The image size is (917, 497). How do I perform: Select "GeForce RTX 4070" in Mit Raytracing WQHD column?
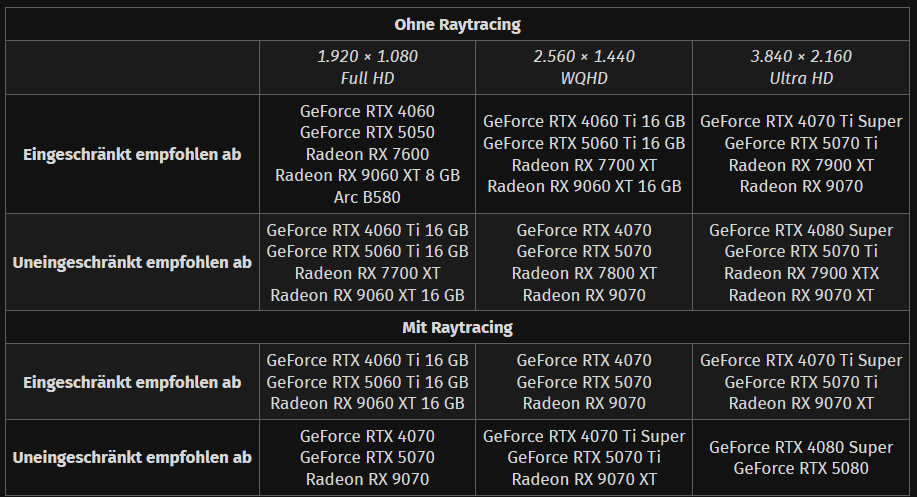pos(584,360)
